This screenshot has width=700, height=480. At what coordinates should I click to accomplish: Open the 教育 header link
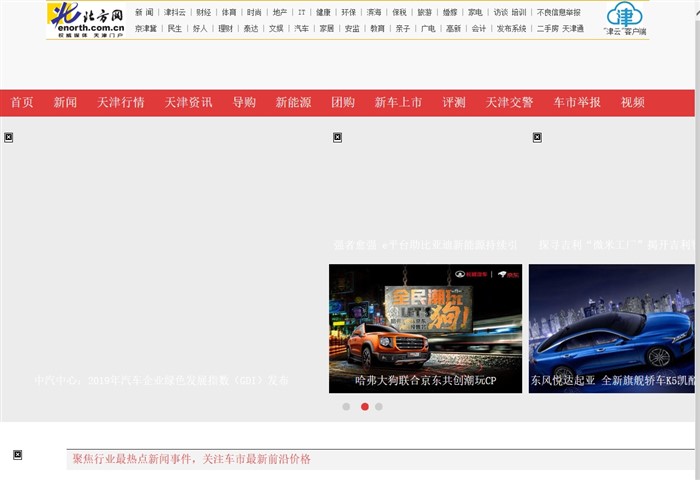(x=377, y=29)
